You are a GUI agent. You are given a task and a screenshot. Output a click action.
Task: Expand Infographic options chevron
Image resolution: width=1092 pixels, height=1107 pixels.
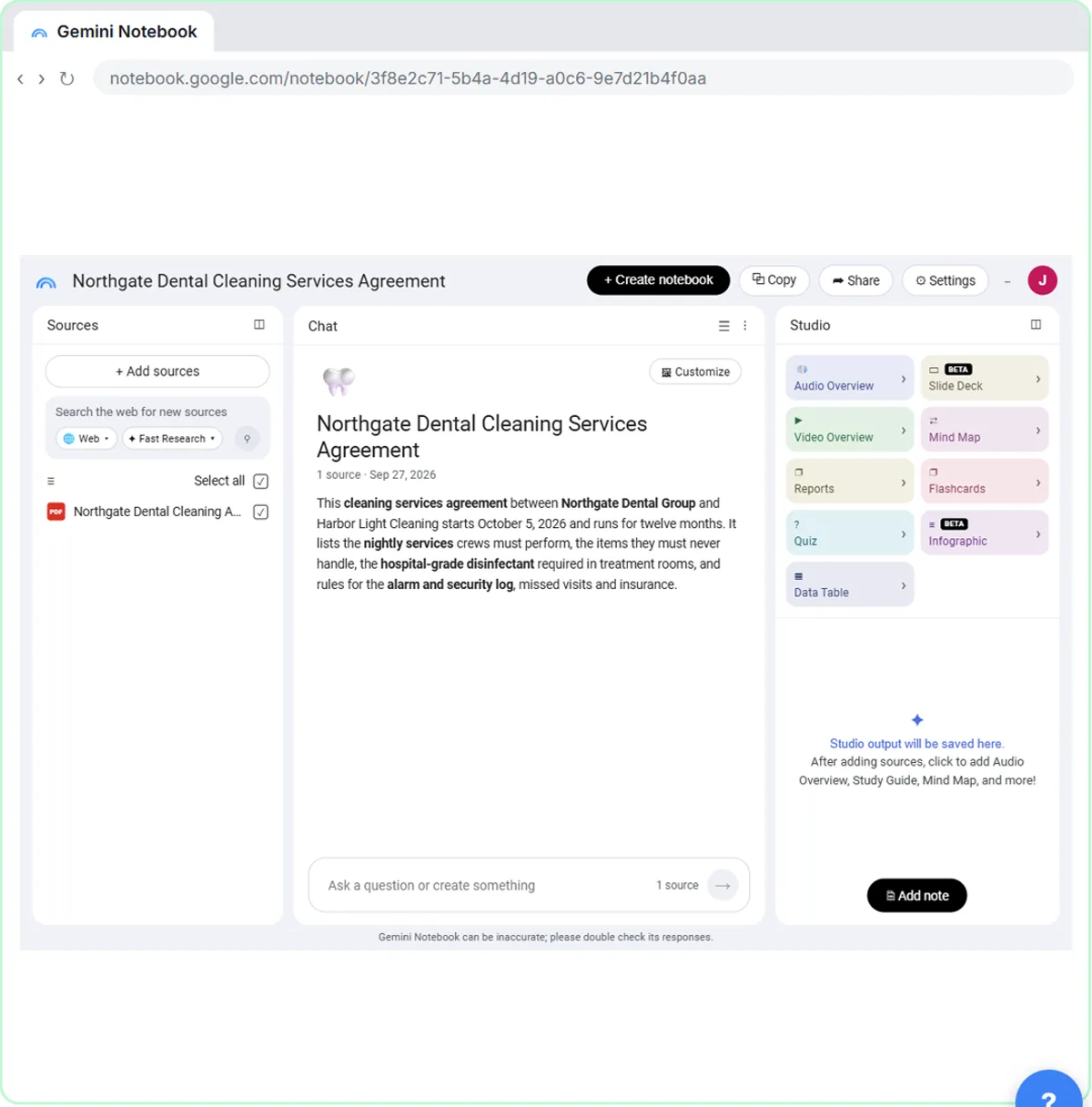[1038, 534]
